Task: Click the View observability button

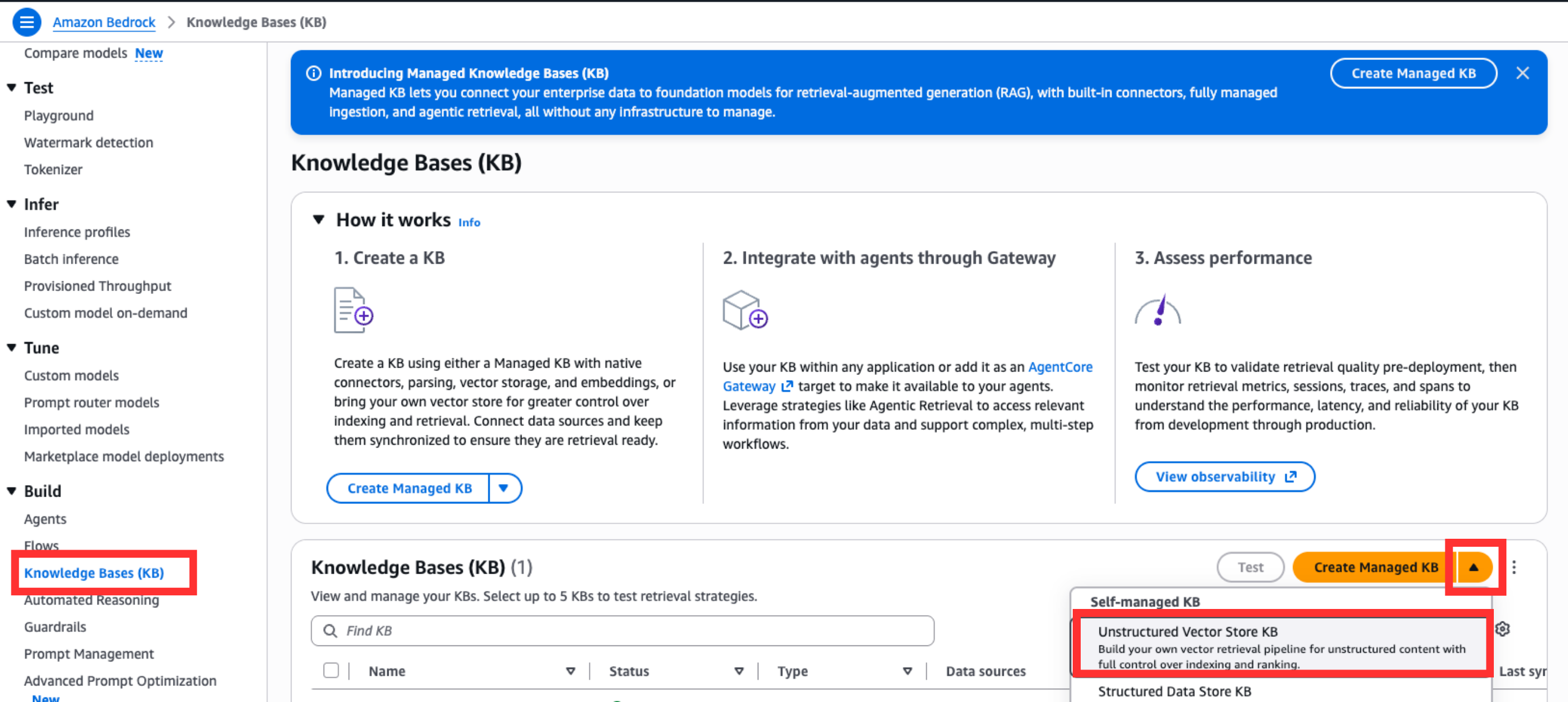Action: (1225, 477)
